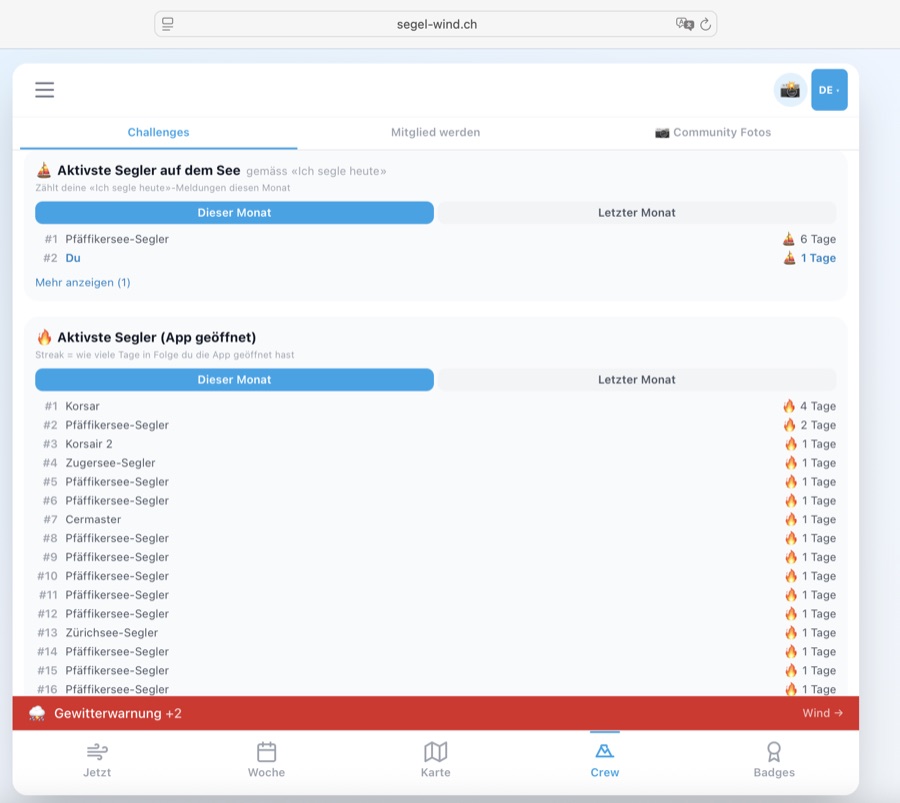Click the flame icon in the Zugersee-Segler row
This screenshot has height=803, width=900.
tap(791, 463)
